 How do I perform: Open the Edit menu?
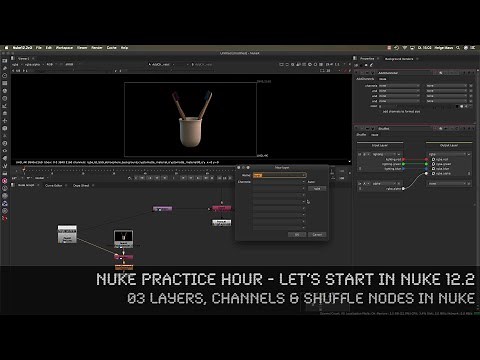click(49, 48)
